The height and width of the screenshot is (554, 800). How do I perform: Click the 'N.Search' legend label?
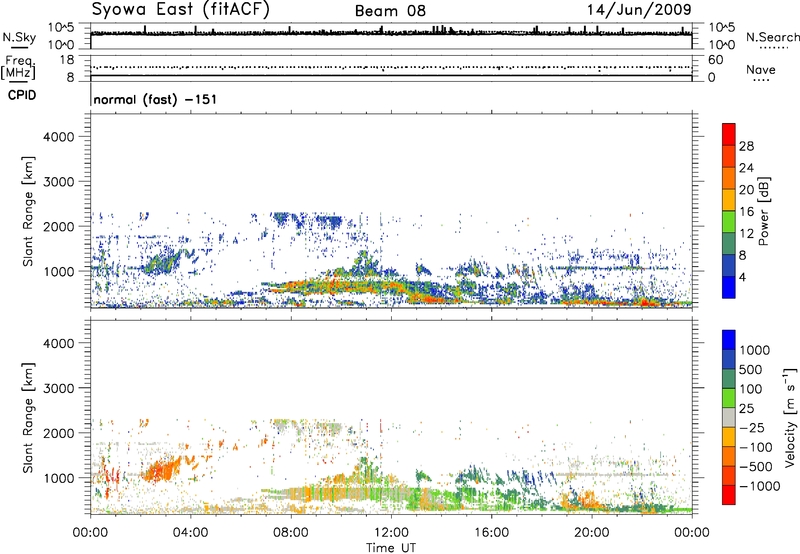pyautogui.click(x=772, y=37)
